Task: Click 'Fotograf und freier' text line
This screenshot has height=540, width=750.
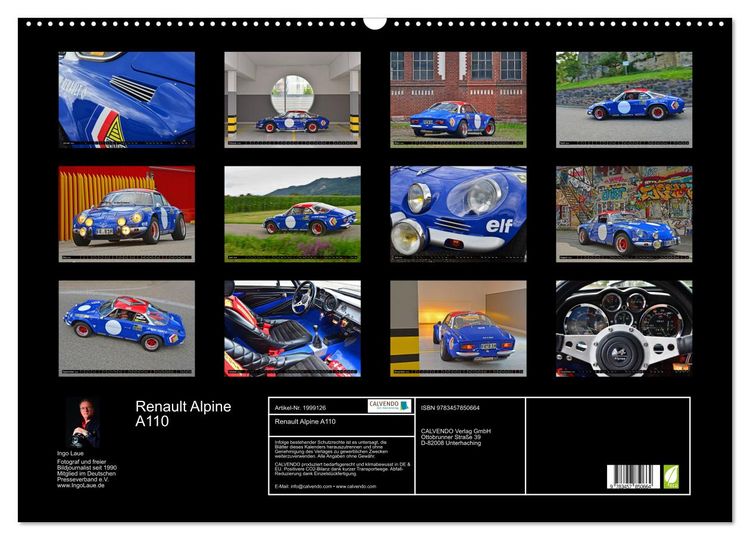Action: (x=81, y=462)
